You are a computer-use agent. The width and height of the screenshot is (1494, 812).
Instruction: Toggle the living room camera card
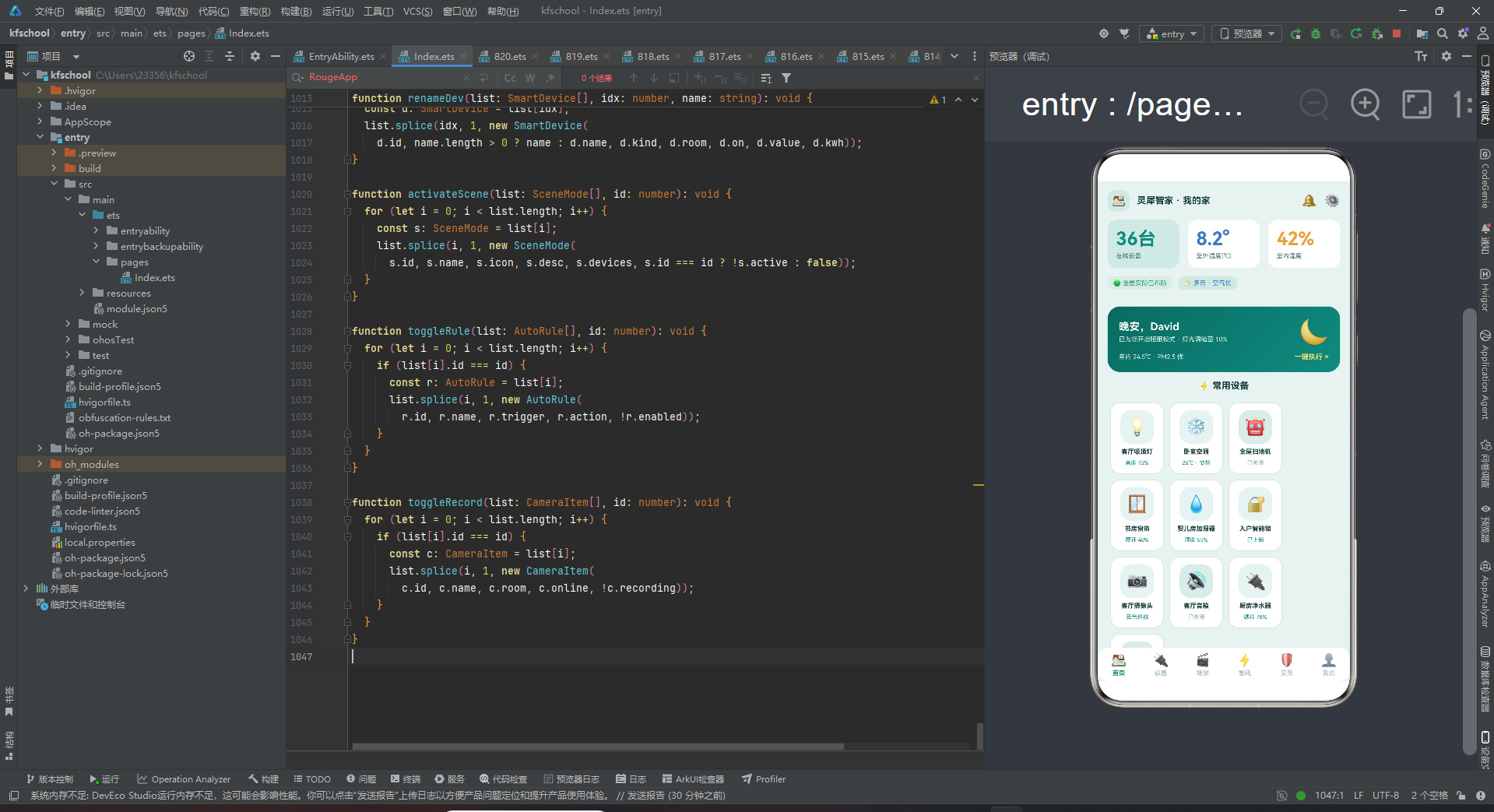pos(1137,592)
